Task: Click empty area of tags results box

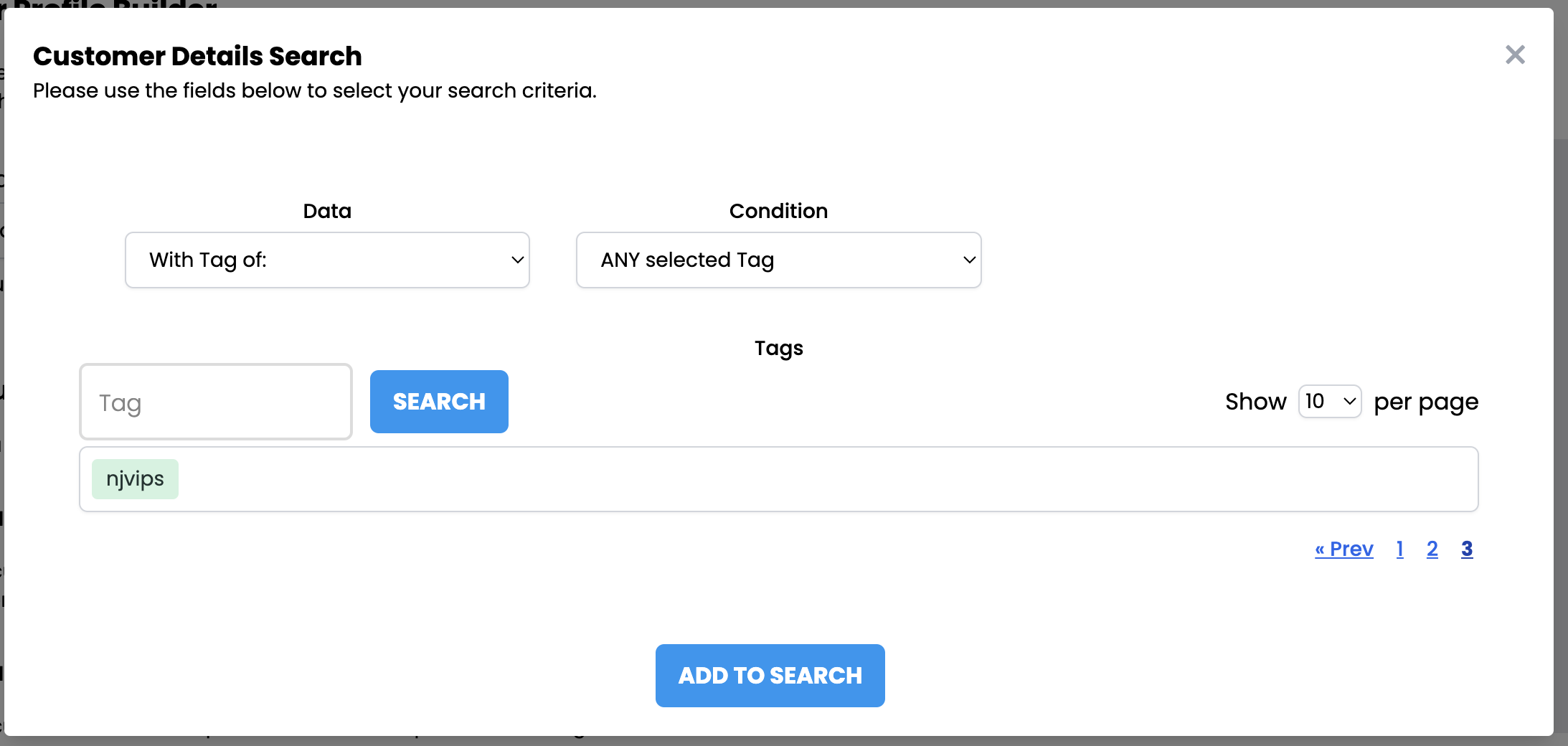Action: pos(789,479)
